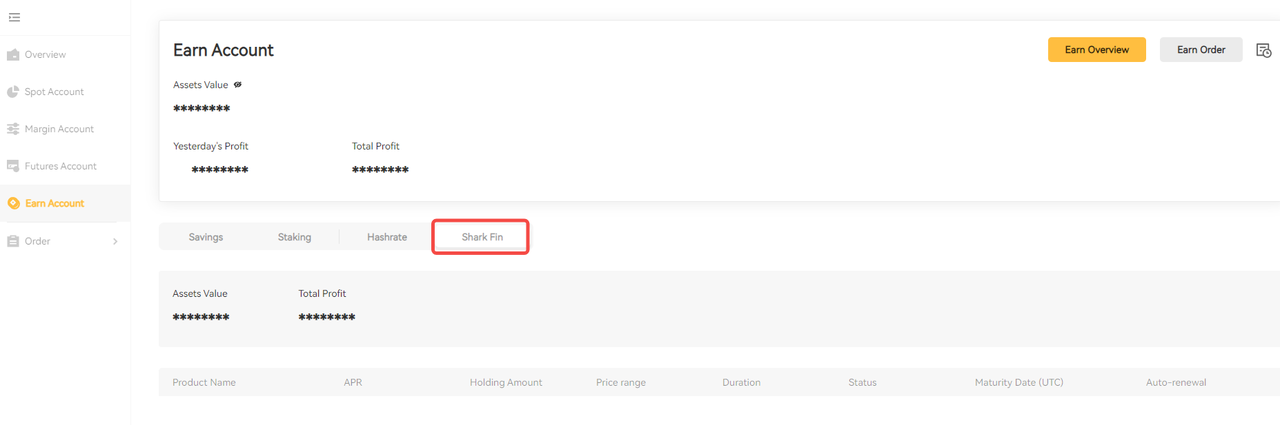Click the Earn Account coin icon
Screen dimensions: 1280x425
(13, 203)
